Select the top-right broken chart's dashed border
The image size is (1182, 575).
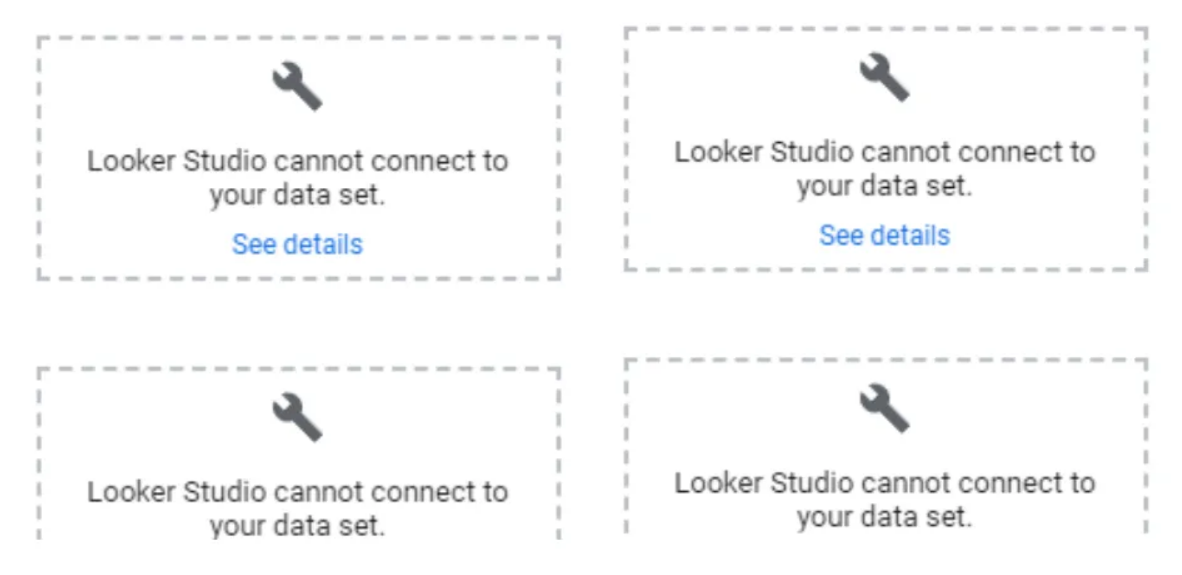click(x=886, y=29)
